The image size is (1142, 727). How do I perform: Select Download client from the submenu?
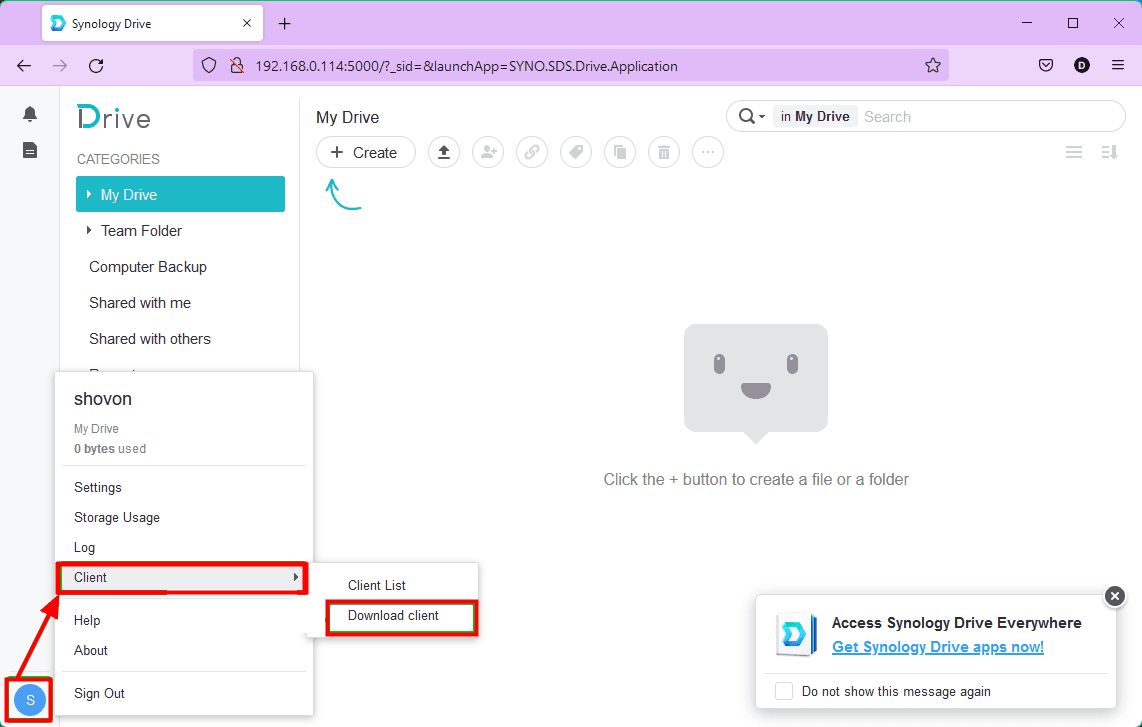pyautogui.click(x=393, y=616)
